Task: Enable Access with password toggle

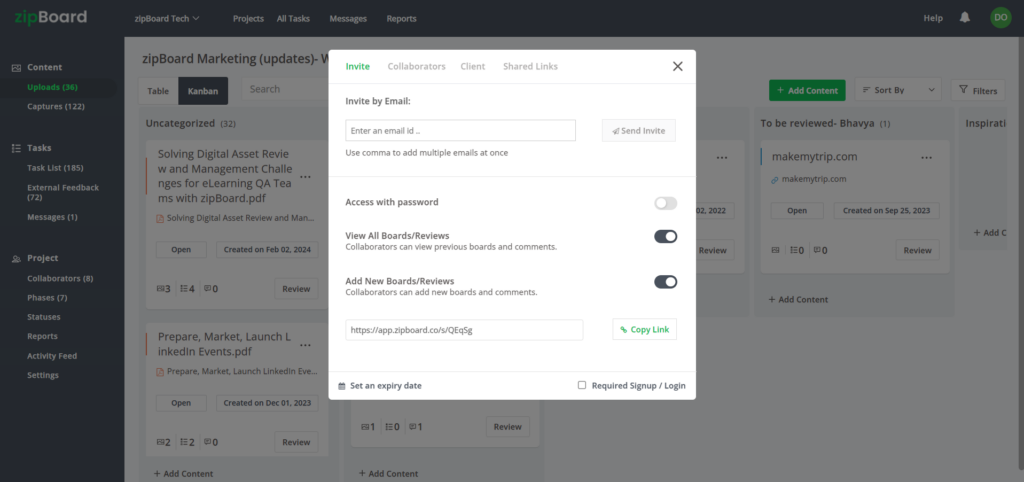Action: pos(665,203)
